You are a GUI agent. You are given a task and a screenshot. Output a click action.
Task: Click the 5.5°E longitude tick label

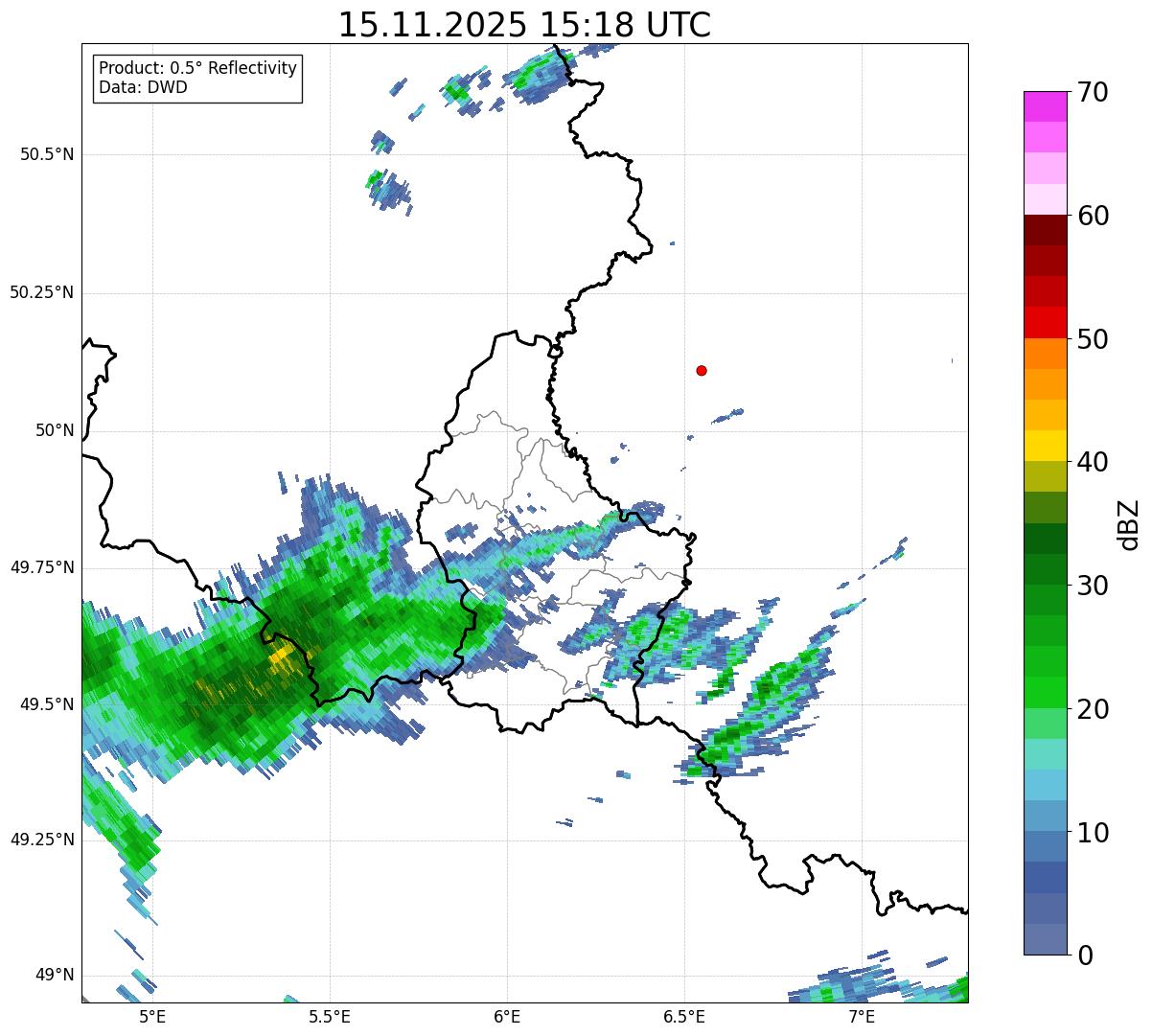tap(330, 1016)
